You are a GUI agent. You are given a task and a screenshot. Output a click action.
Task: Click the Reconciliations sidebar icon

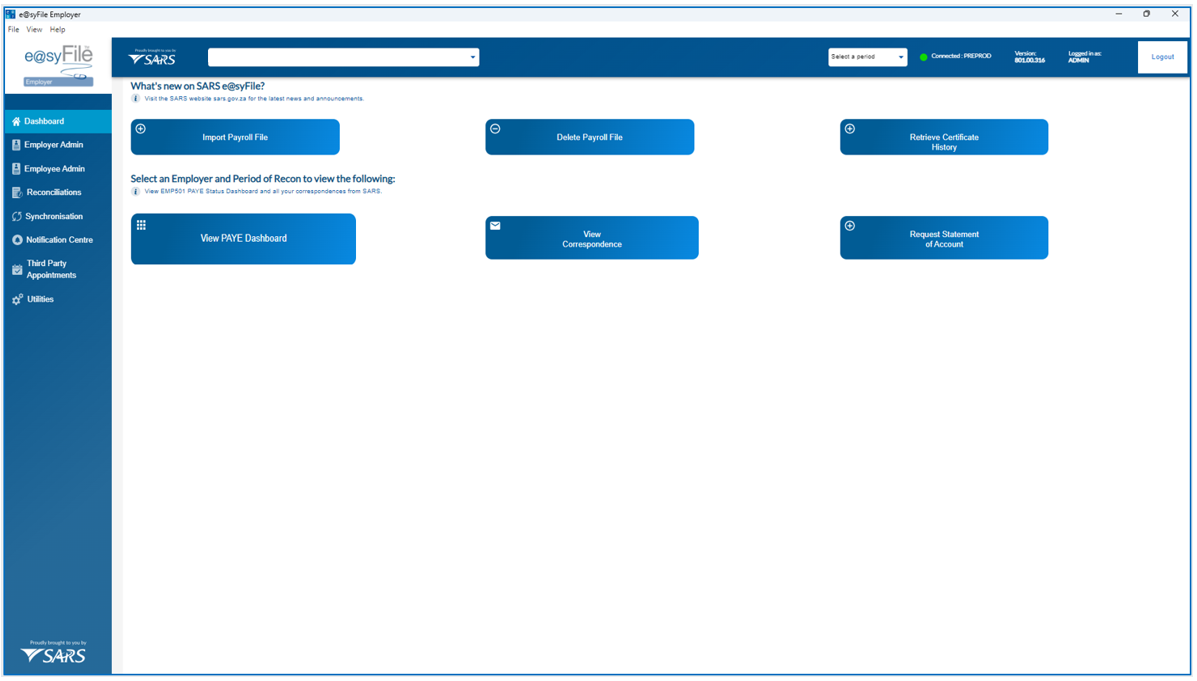(17, 192)
